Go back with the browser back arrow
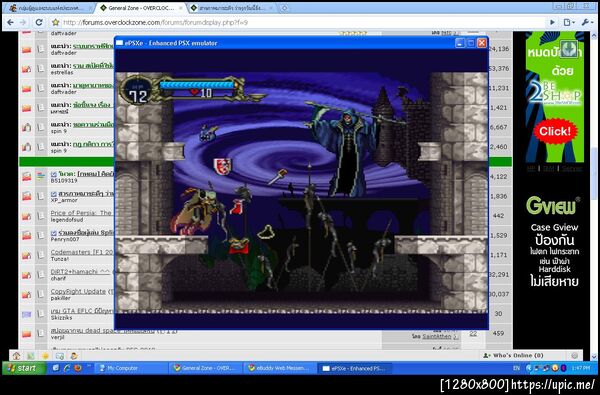Viewport: 600px width, 395px height. (x=10, y=23)
